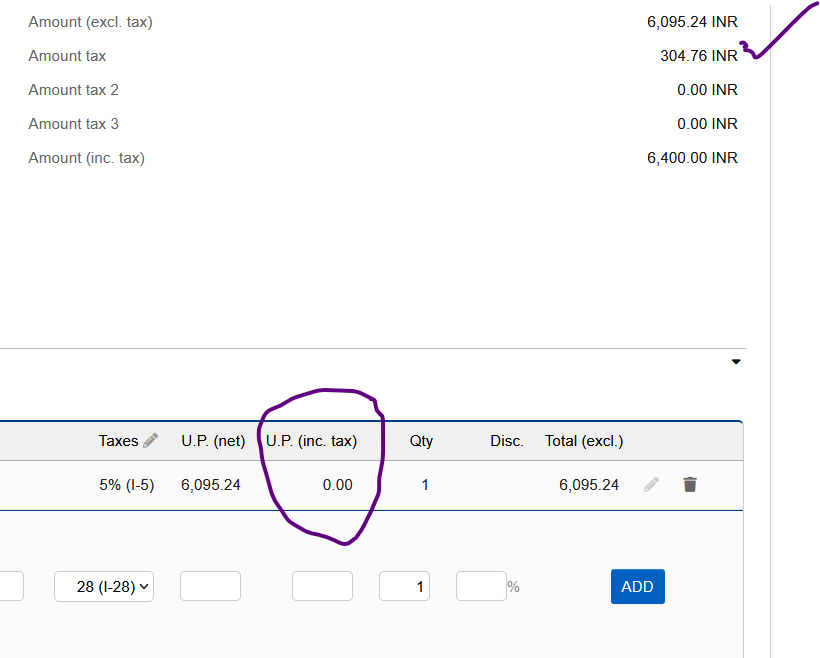820x658 pixels.
Task: Click the U.P. (net) row value 6,095.24
Action: (x=211, y=485)
